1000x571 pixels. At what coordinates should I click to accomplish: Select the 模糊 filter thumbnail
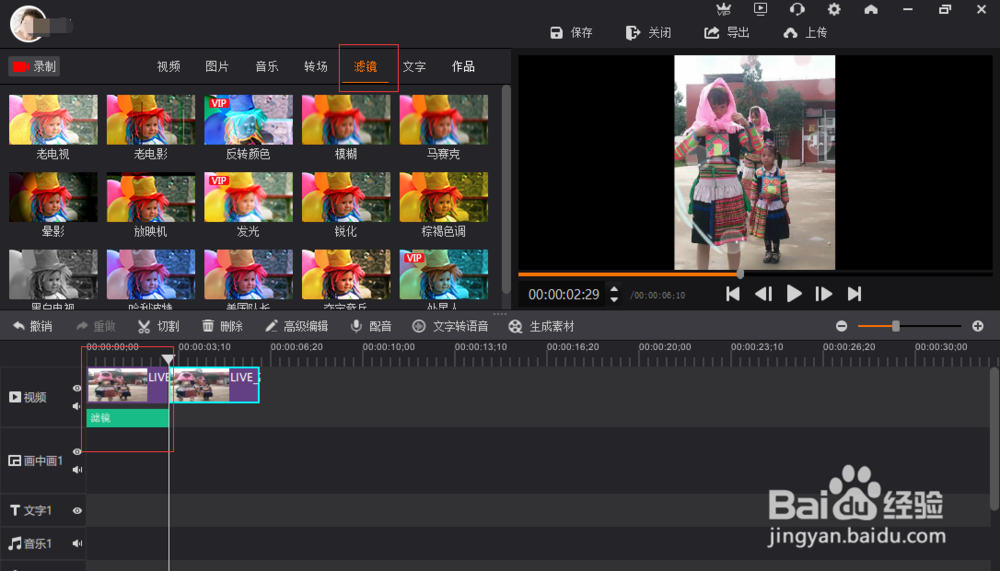coord(346,120)
